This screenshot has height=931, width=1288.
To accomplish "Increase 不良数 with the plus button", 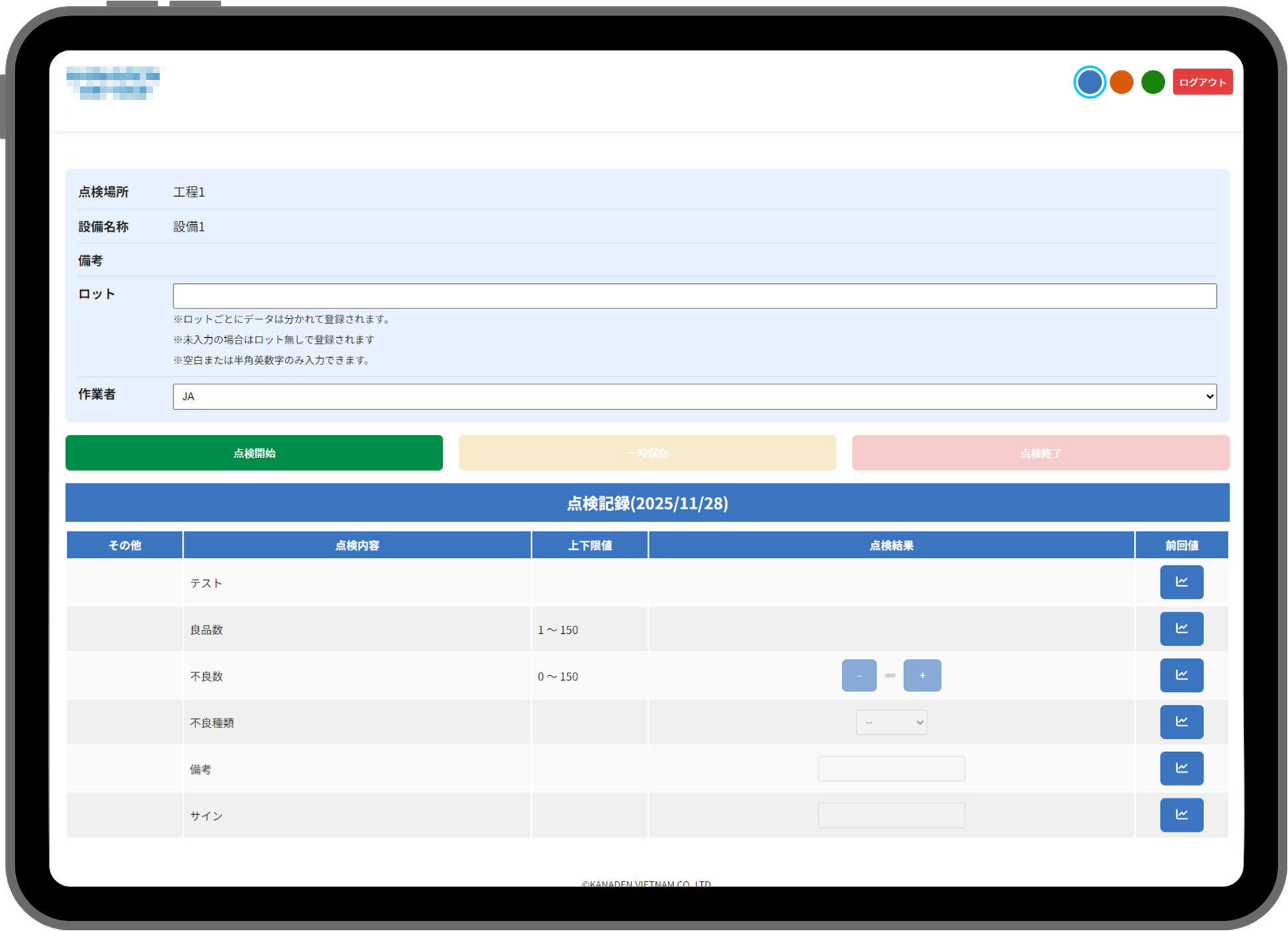I will tap(921, 676).
